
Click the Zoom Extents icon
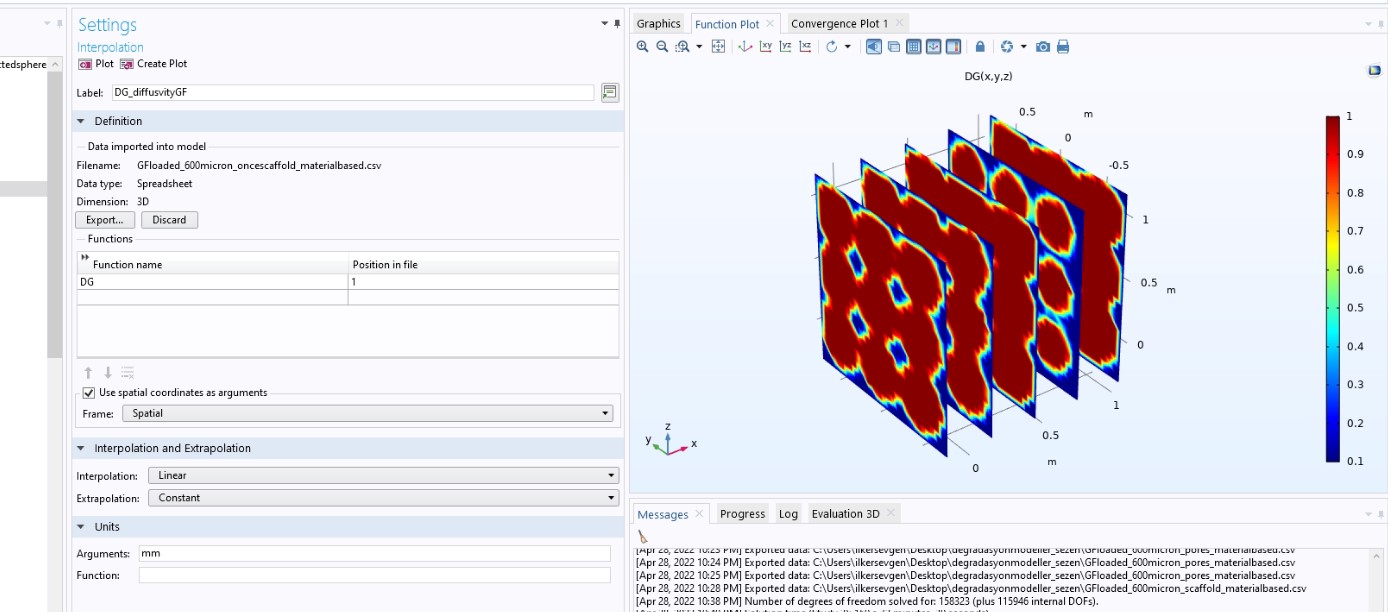718,47
